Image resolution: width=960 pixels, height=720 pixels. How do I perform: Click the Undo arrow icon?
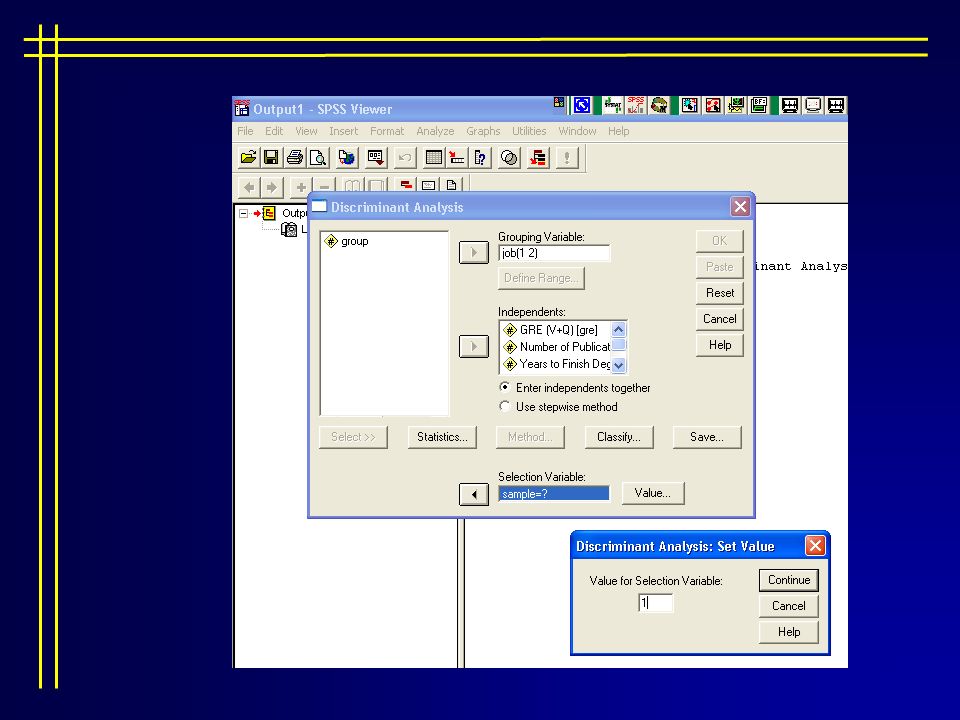point(405,158)
